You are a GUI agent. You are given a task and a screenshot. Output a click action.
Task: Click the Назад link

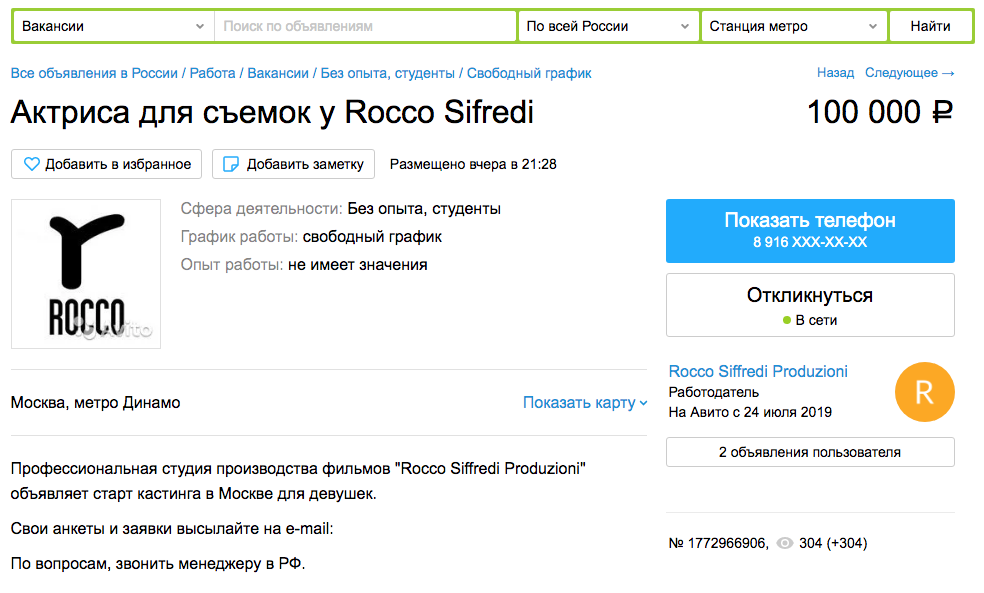coord(835,73)
